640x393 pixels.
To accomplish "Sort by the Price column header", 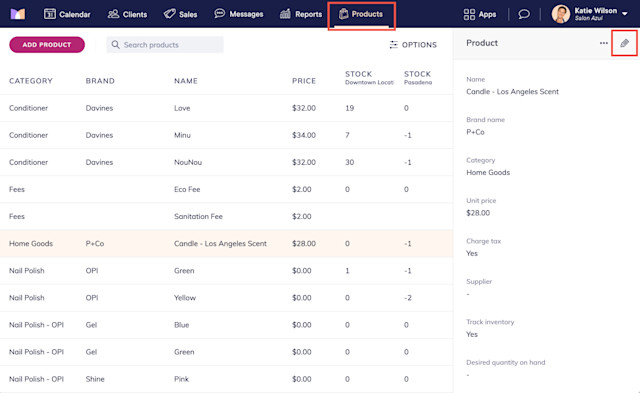I will (x=304, y=81).
